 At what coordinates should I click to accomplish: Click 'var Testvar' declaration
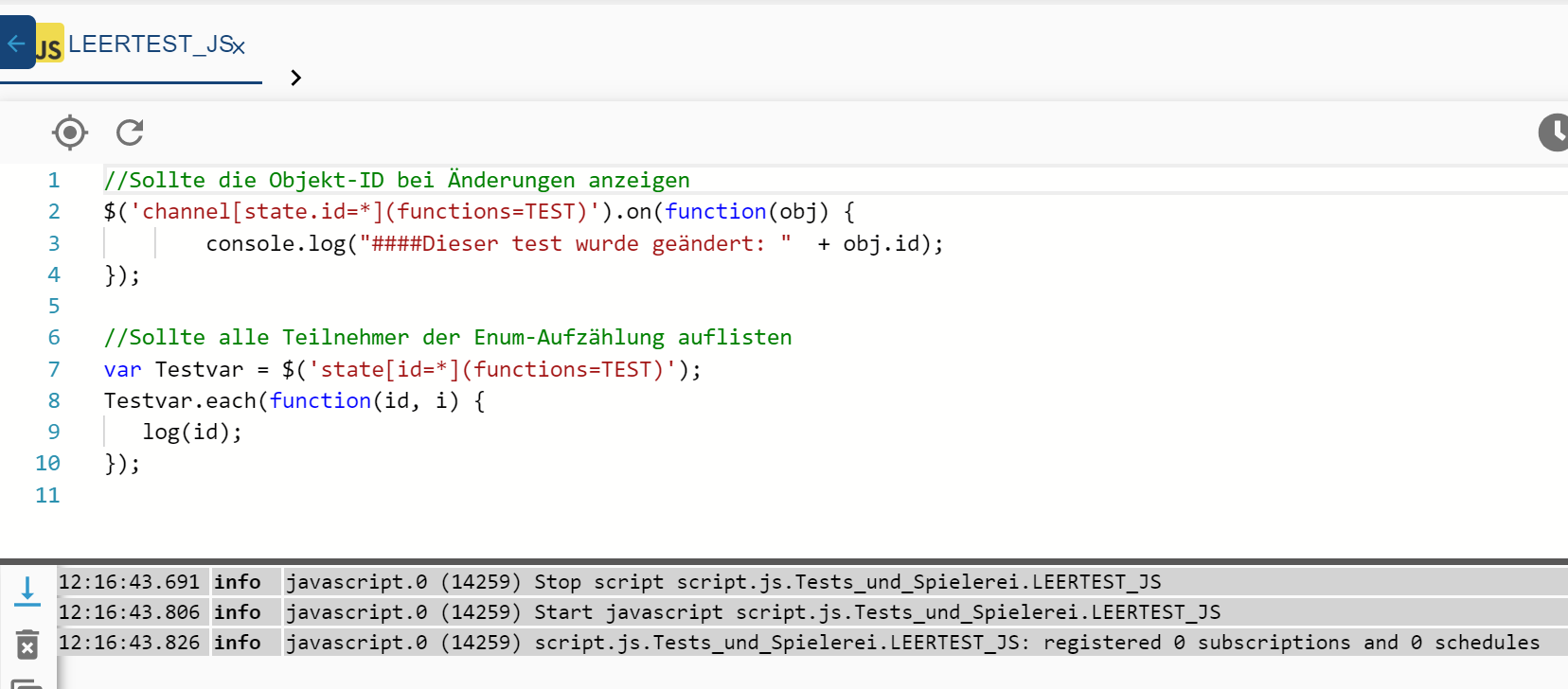tap(174, 369)
